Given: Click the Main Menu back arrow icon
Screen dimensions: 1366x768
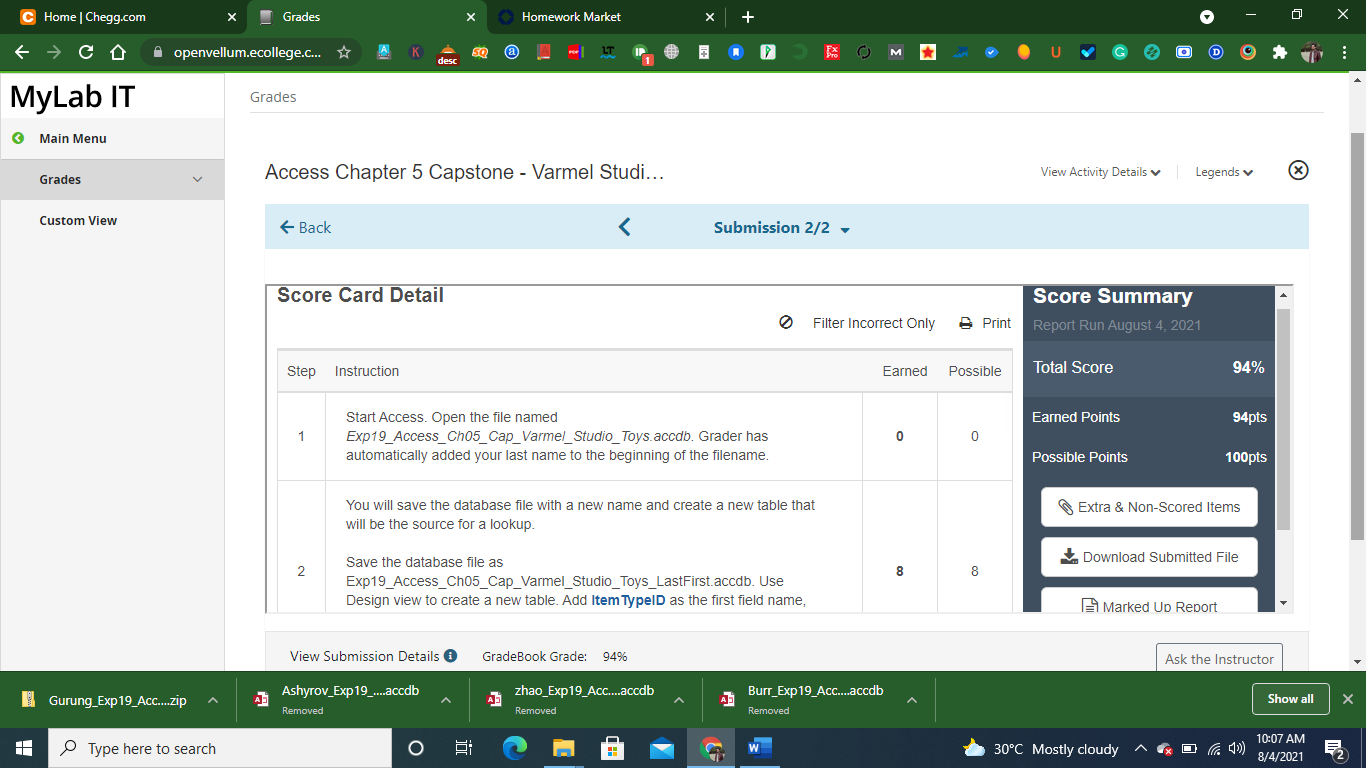Looking at the screenshot, I should click(18, 138).
